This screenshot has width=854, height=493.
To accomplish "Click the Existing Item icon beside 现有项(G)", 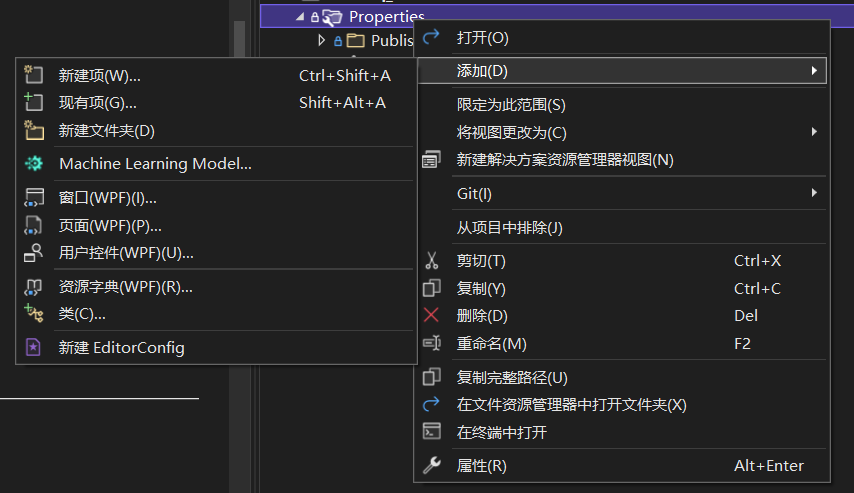I will pos(33,102).
